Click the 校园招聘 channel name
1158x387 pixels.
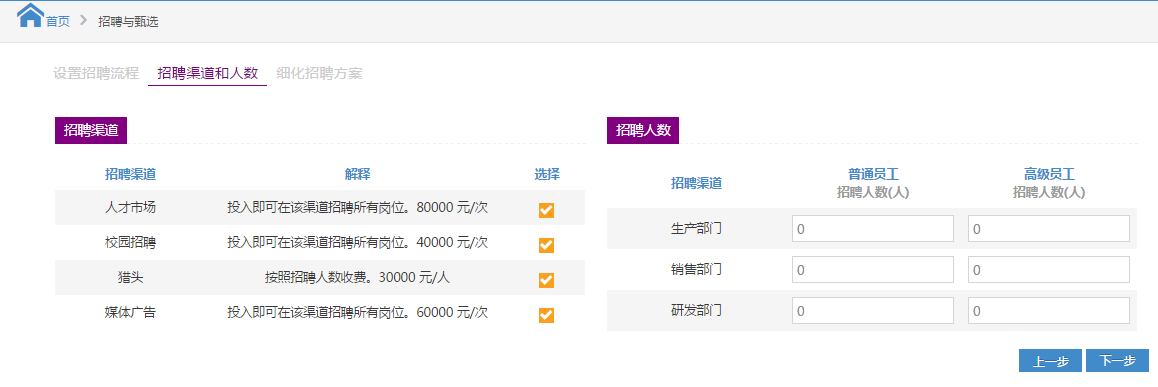click(x=130, y=242)
